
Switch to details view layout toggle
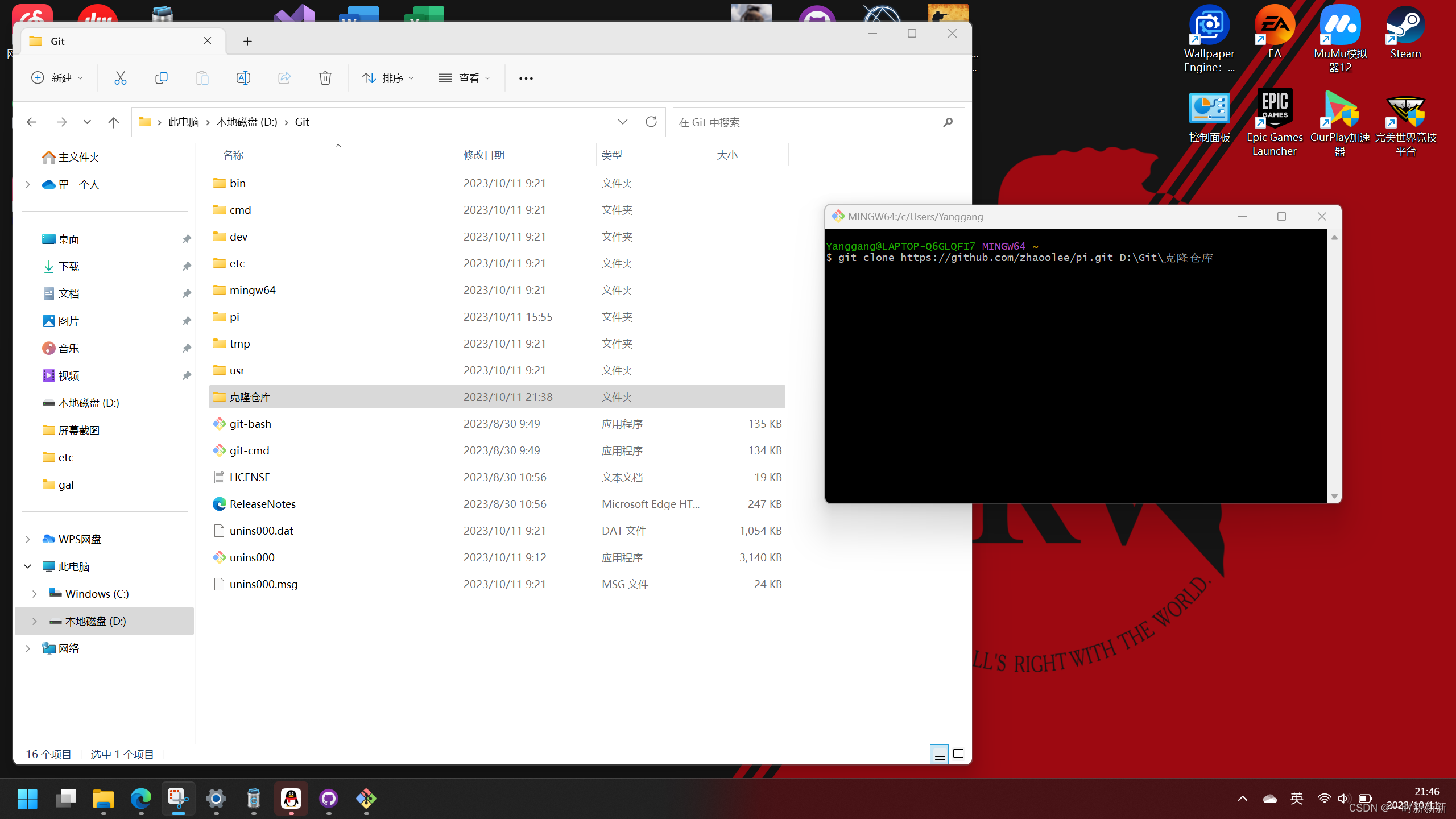[940, 754]
